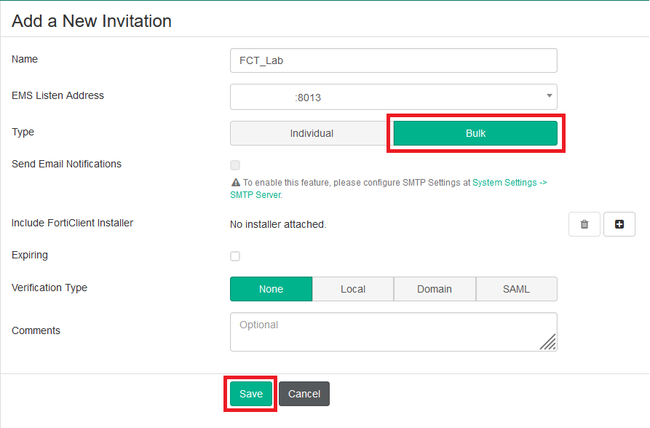Enable the Expiring checkbox
Screen dimensions: 650x428
tap(235, 256)
